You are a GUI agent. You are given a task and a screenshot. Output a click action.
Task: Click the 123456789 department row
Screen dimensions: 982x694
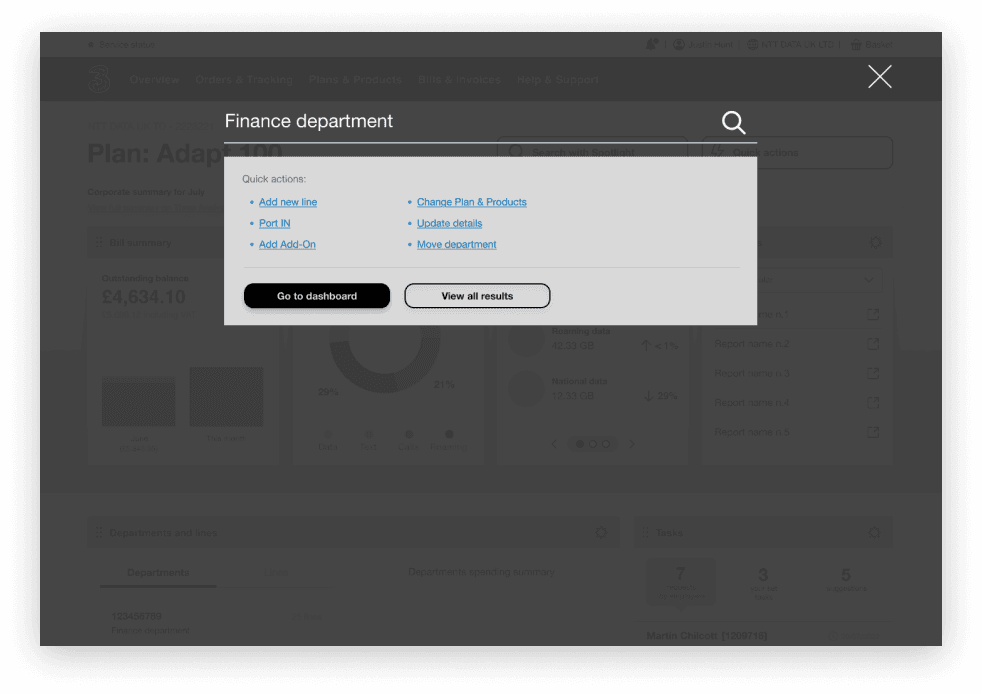(216, 623)
